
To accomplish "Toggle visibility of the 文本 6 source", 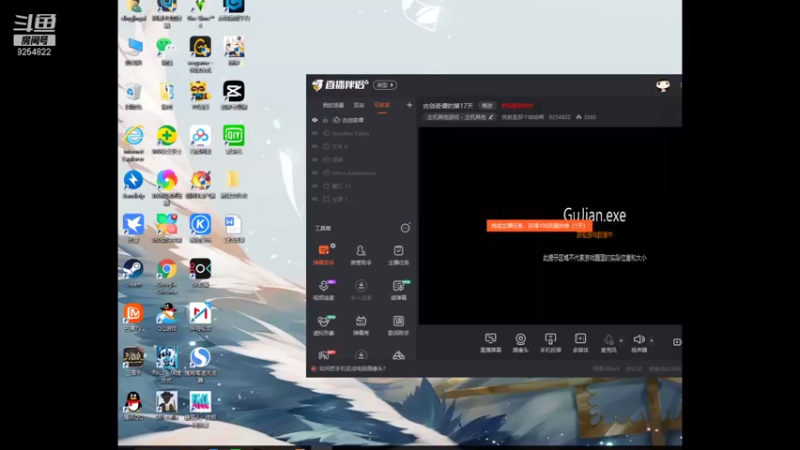I will tap(315, 146).
